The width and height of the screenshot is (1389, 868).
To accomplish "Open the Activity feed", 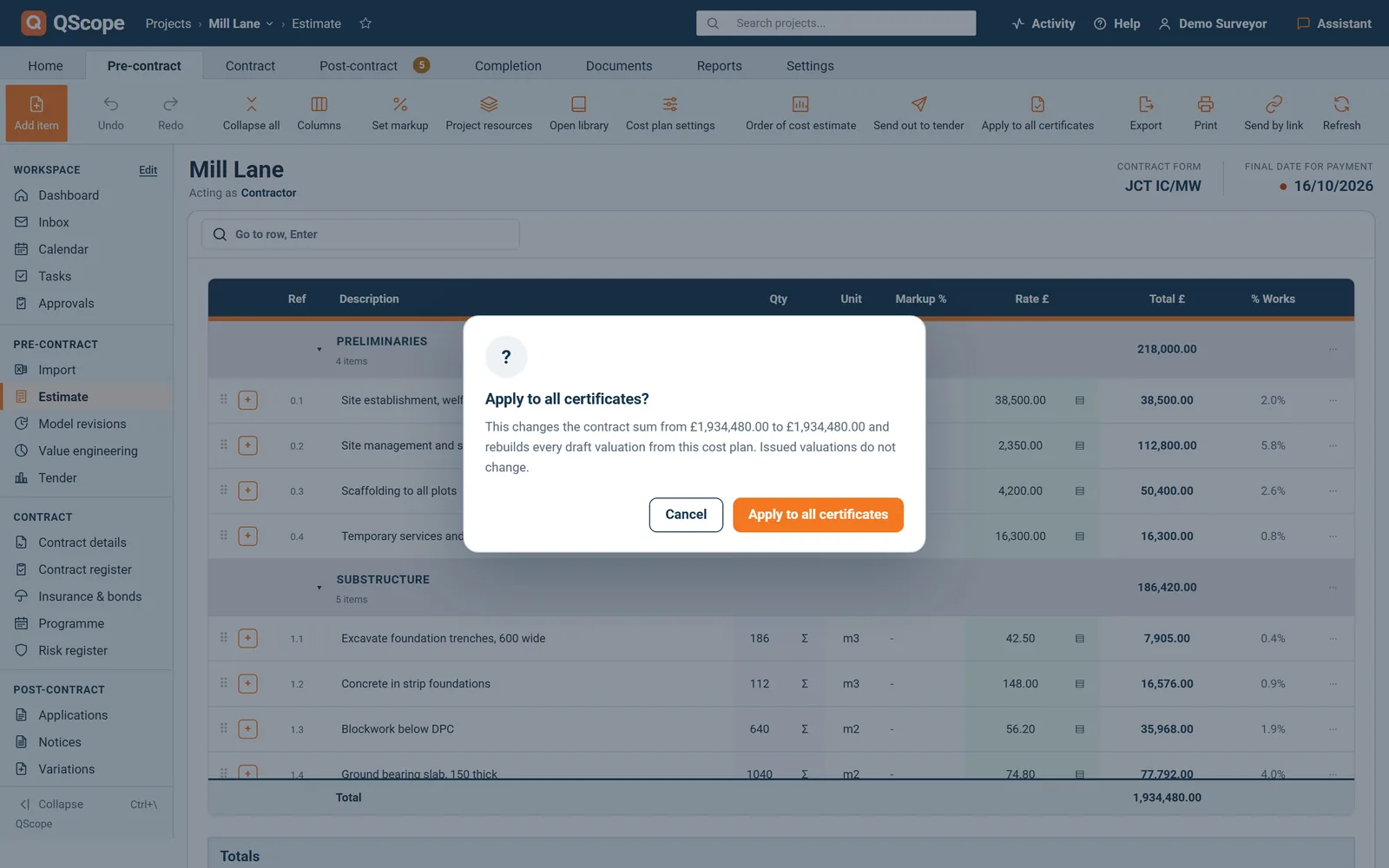I will 1043,23.
